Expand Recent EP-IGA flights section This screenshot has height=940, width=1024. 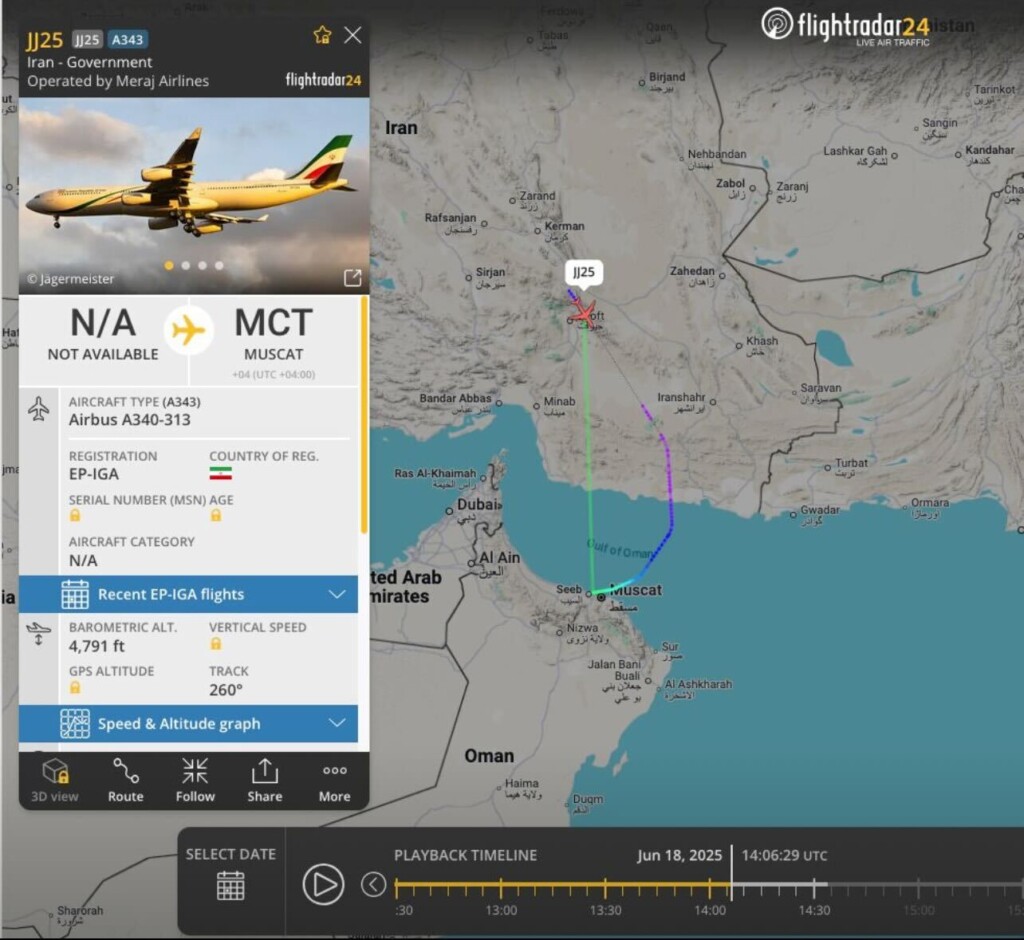(x=188, y=594)
